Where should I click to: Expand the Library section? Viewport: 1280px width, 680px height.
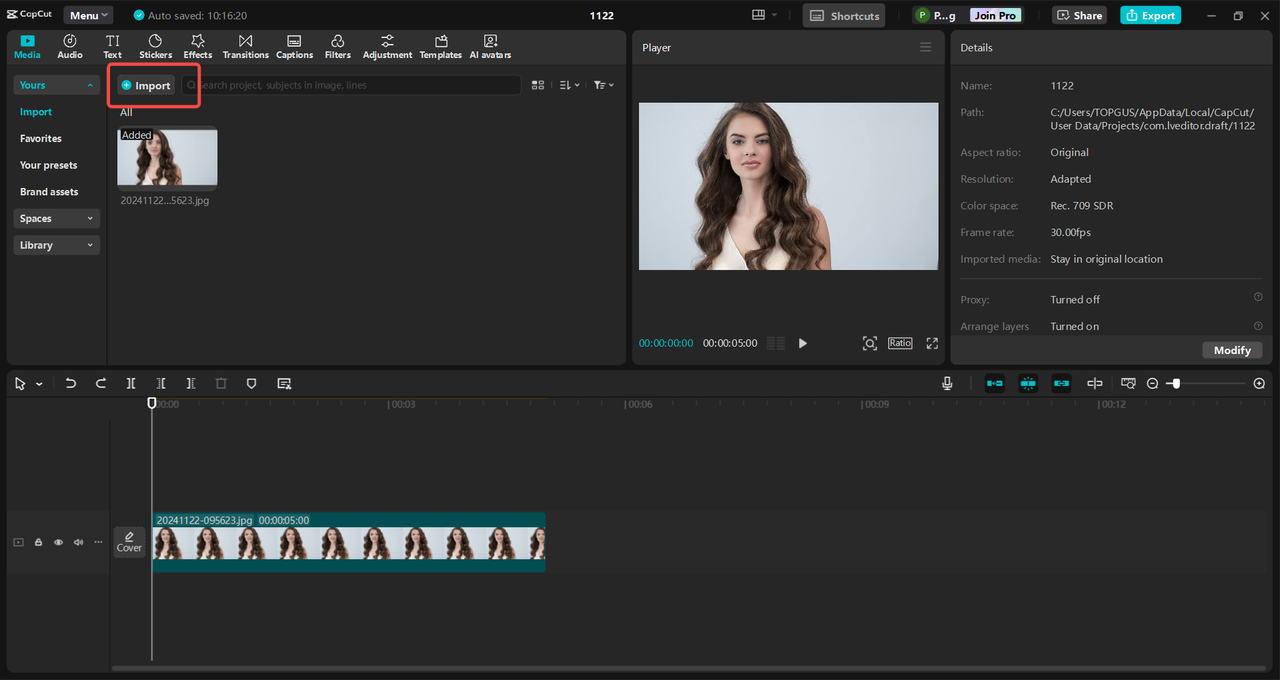point(56,245)
